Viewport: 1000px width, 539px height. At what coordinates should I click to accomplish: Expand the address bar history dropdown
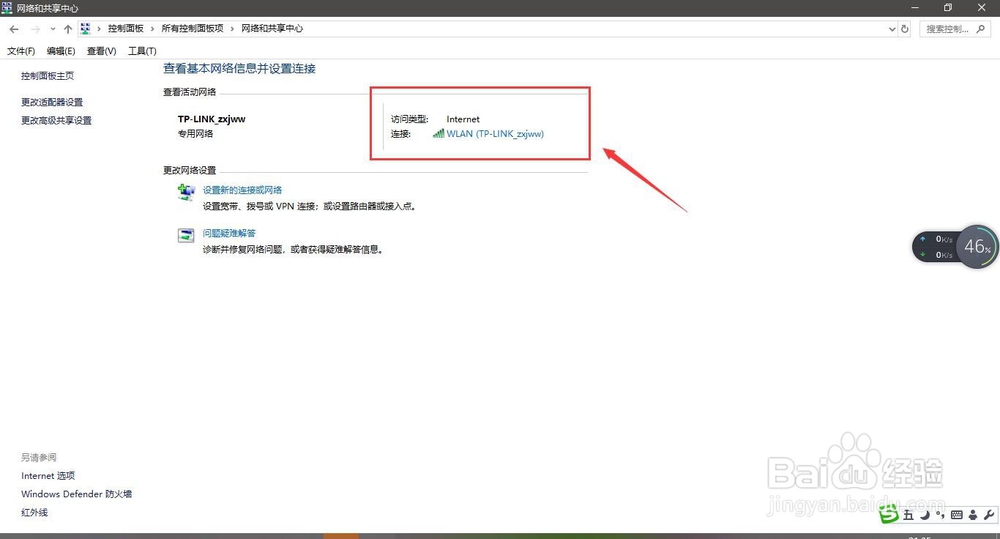(x=892, y=29)
